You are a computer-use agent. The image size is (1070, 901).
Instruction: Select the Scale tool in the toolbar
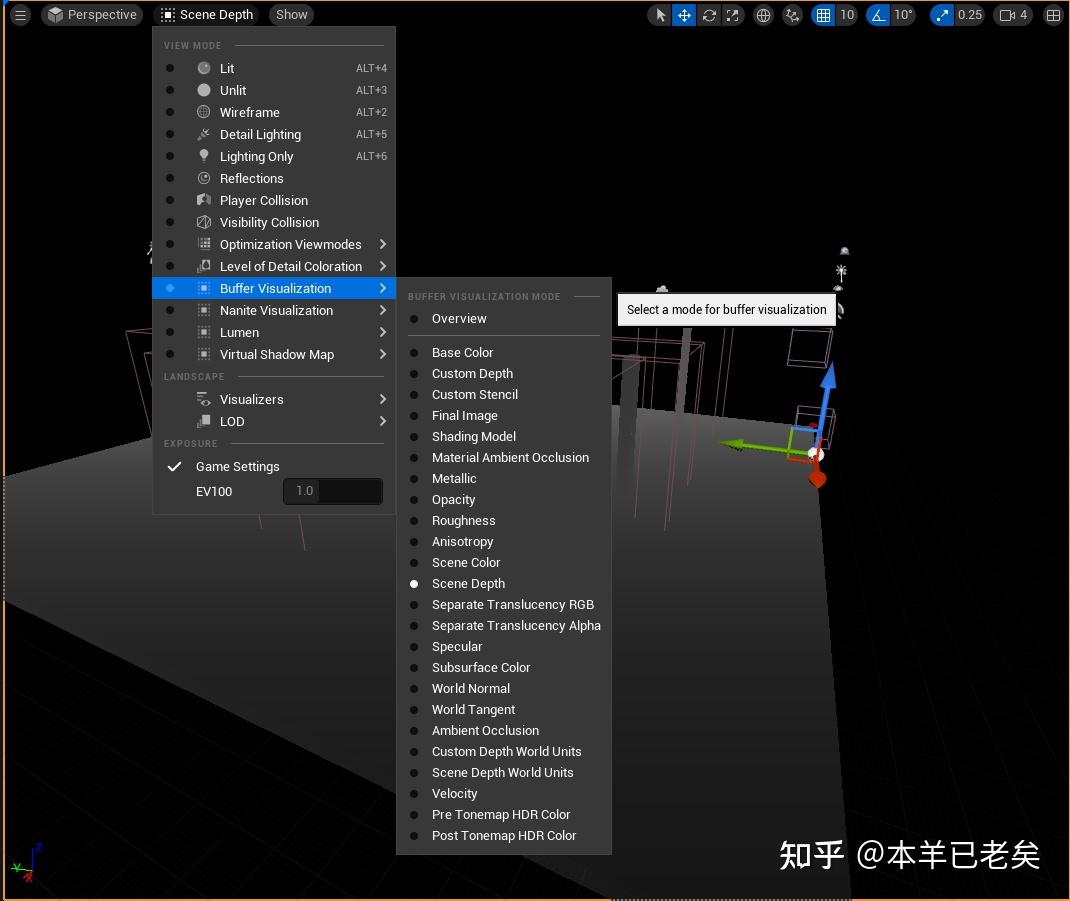[x=733, y=15]
